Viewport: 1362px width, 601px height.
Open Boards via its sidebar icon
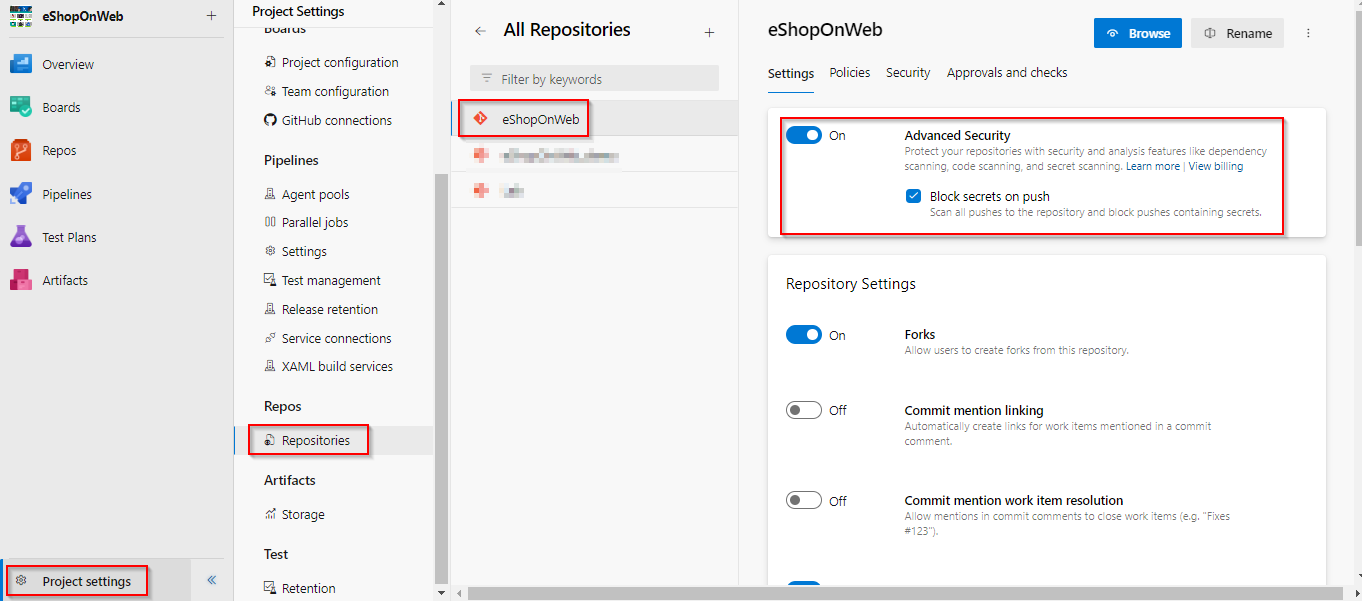click(x=21, y=107)
